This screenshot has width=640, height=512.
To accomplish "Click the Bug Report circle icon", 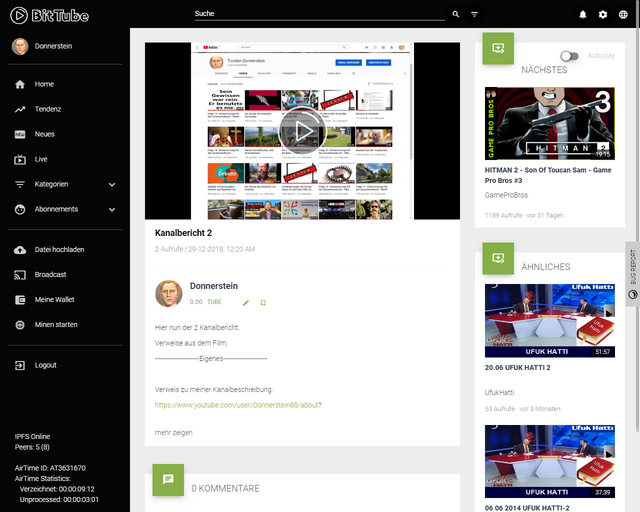I will 633,294.
